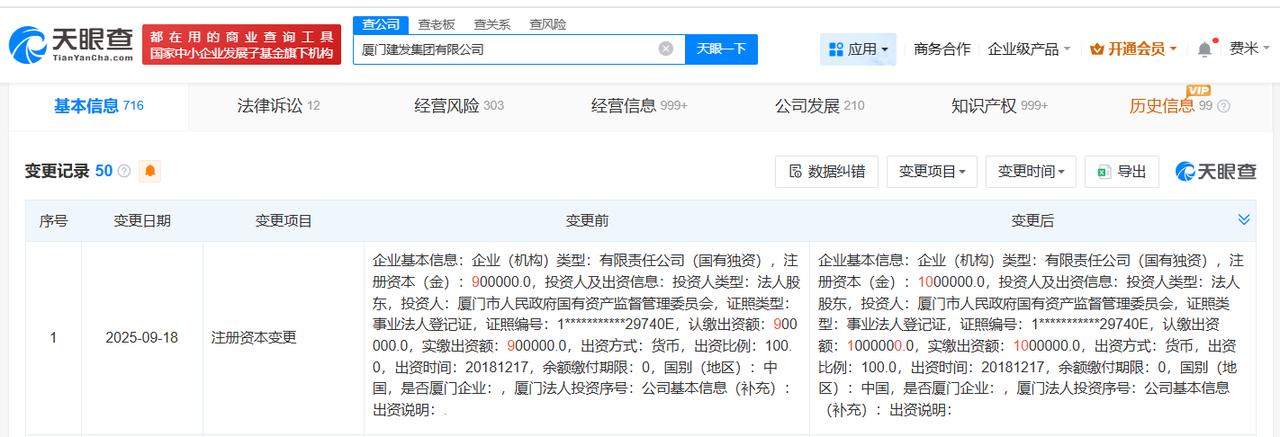The image size is (1280, 437).
Task: Open the 变更时间 filter dropdown
Action: coord(1031,172)
